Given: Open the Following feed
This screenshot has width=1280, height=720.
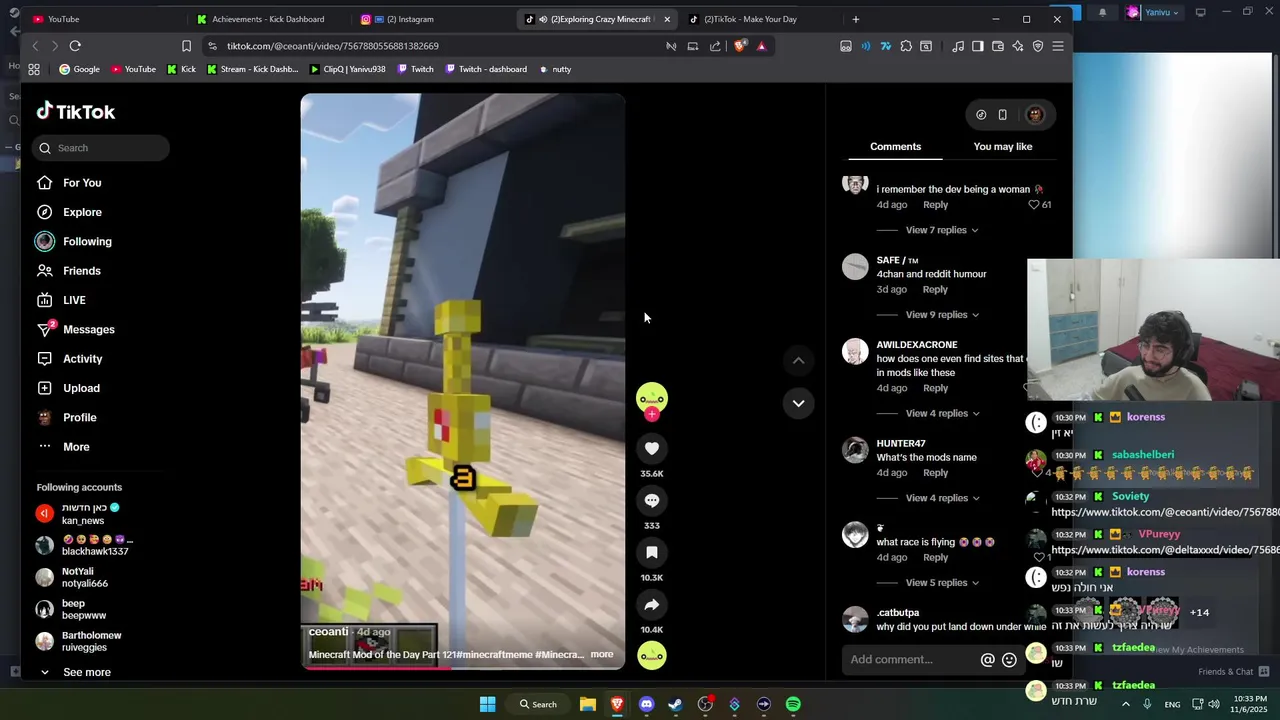Looking at the screenshot, I should point(87,242).
